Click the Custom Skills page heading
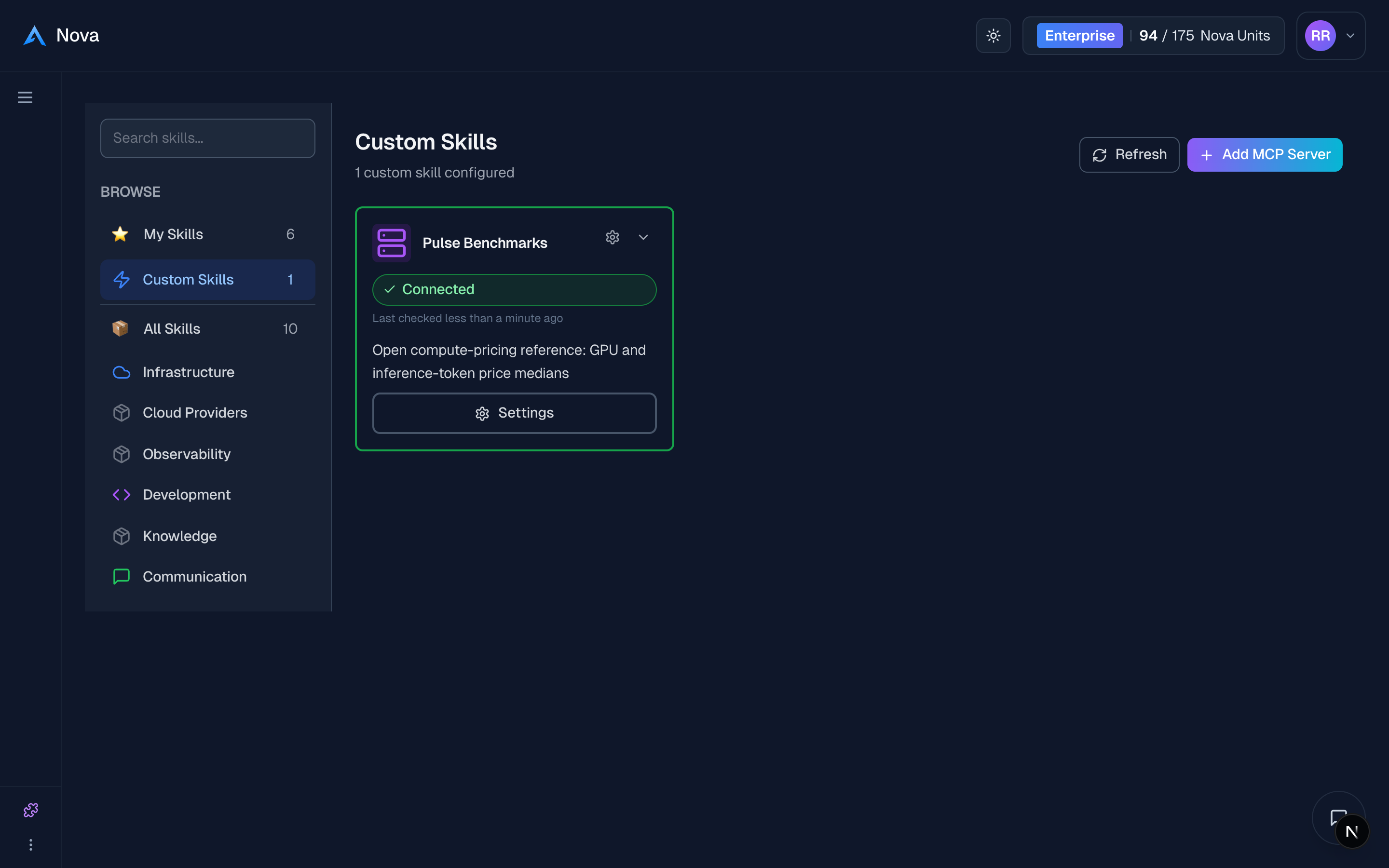Image resolution: width=1389 pixels, height=868 pixels. (x=426, y=142)
